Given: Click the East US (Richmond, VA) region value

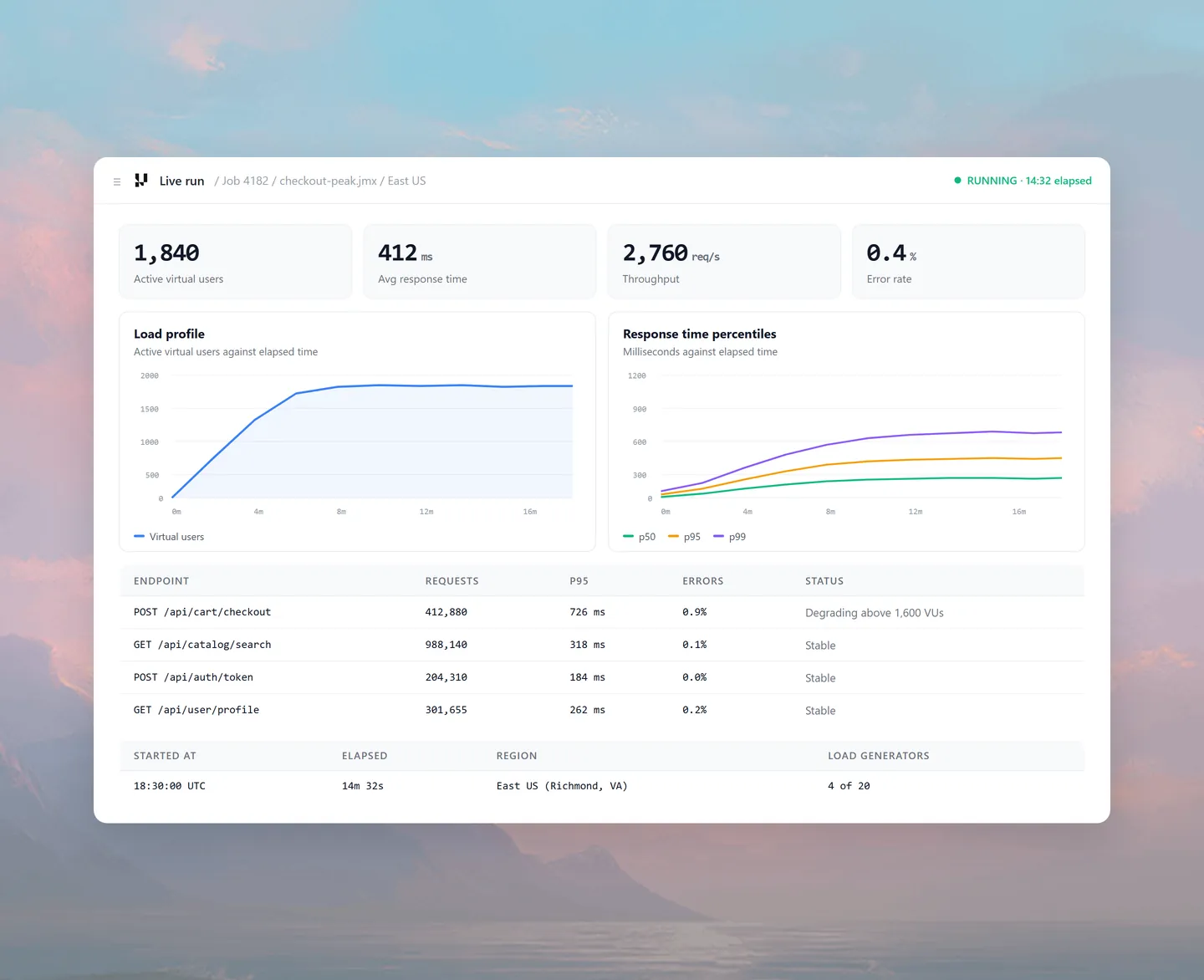Looking at the screenshot, I should tap(562, 786).
